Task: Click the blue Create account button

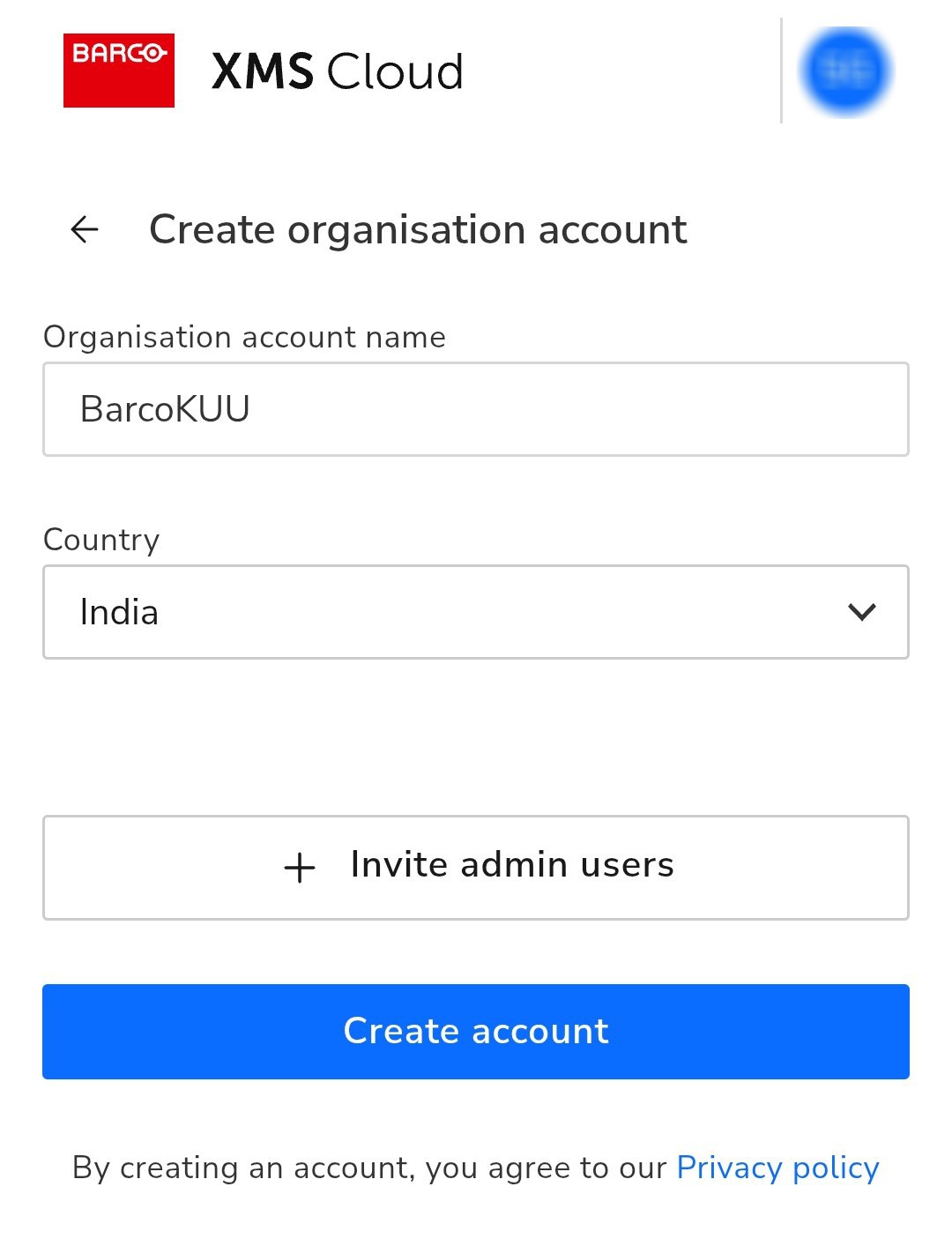Action: click(476, 1032)
